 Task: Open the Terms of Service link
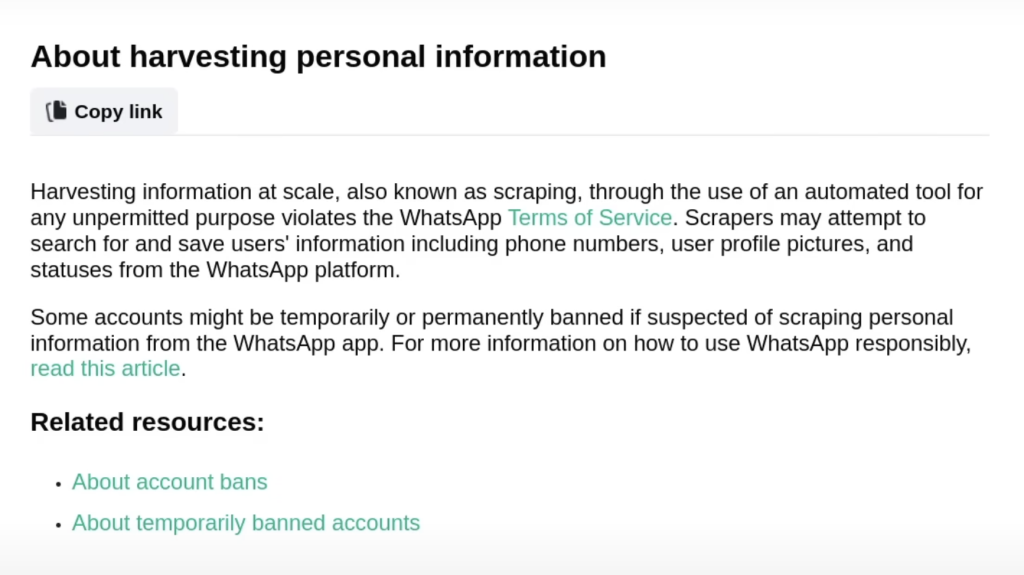(590, 218)
